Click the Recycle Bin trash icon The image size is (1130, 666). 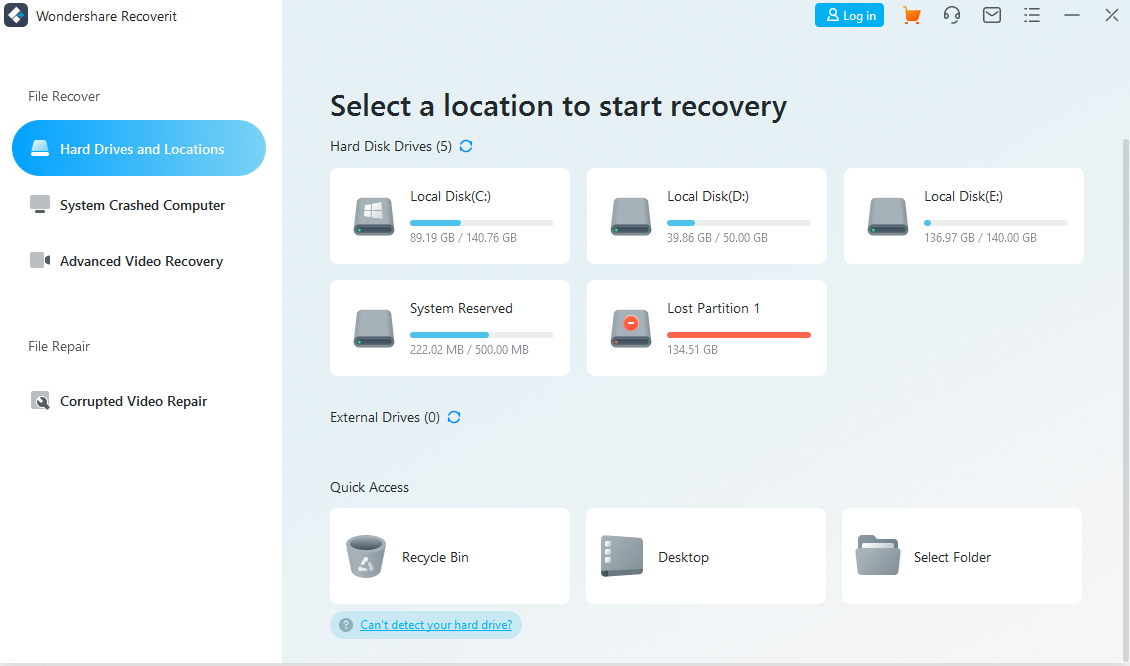366,556
